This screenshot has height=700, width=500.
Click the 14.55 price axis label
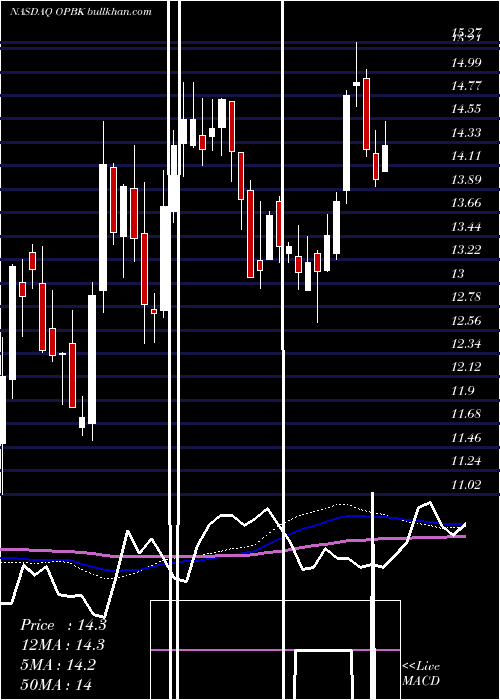(466, 109)
